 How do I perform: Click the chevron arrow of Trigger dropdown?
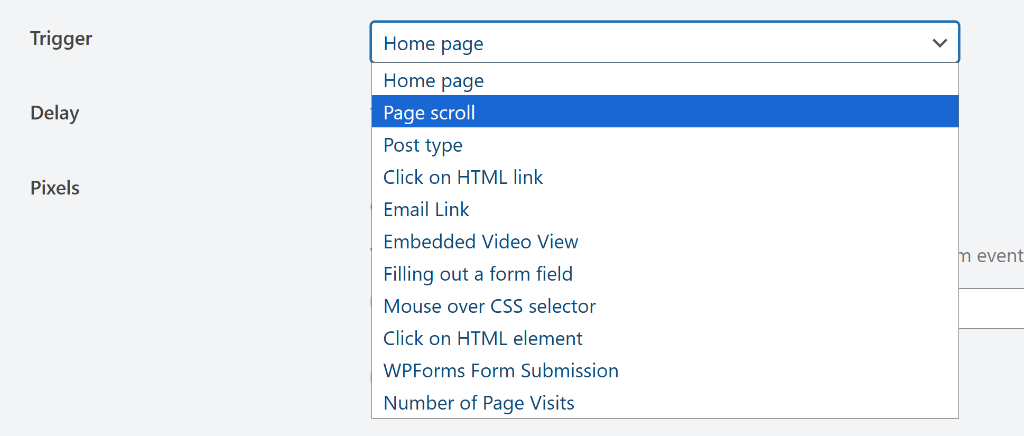click(x=939, y=43)
